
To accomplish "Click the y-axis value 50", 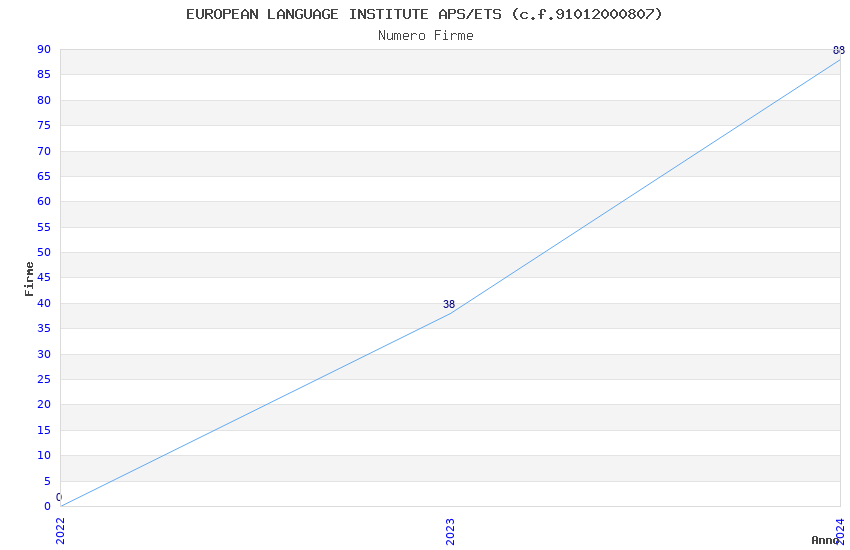I will coord(44,252).
